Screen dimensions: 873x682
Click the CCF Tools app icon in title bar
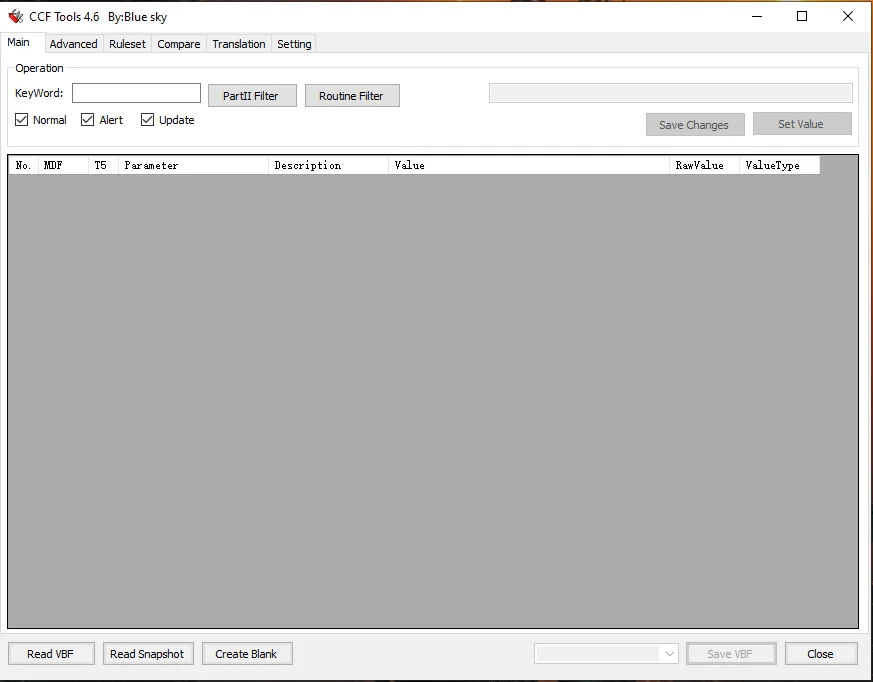point(16,16)
